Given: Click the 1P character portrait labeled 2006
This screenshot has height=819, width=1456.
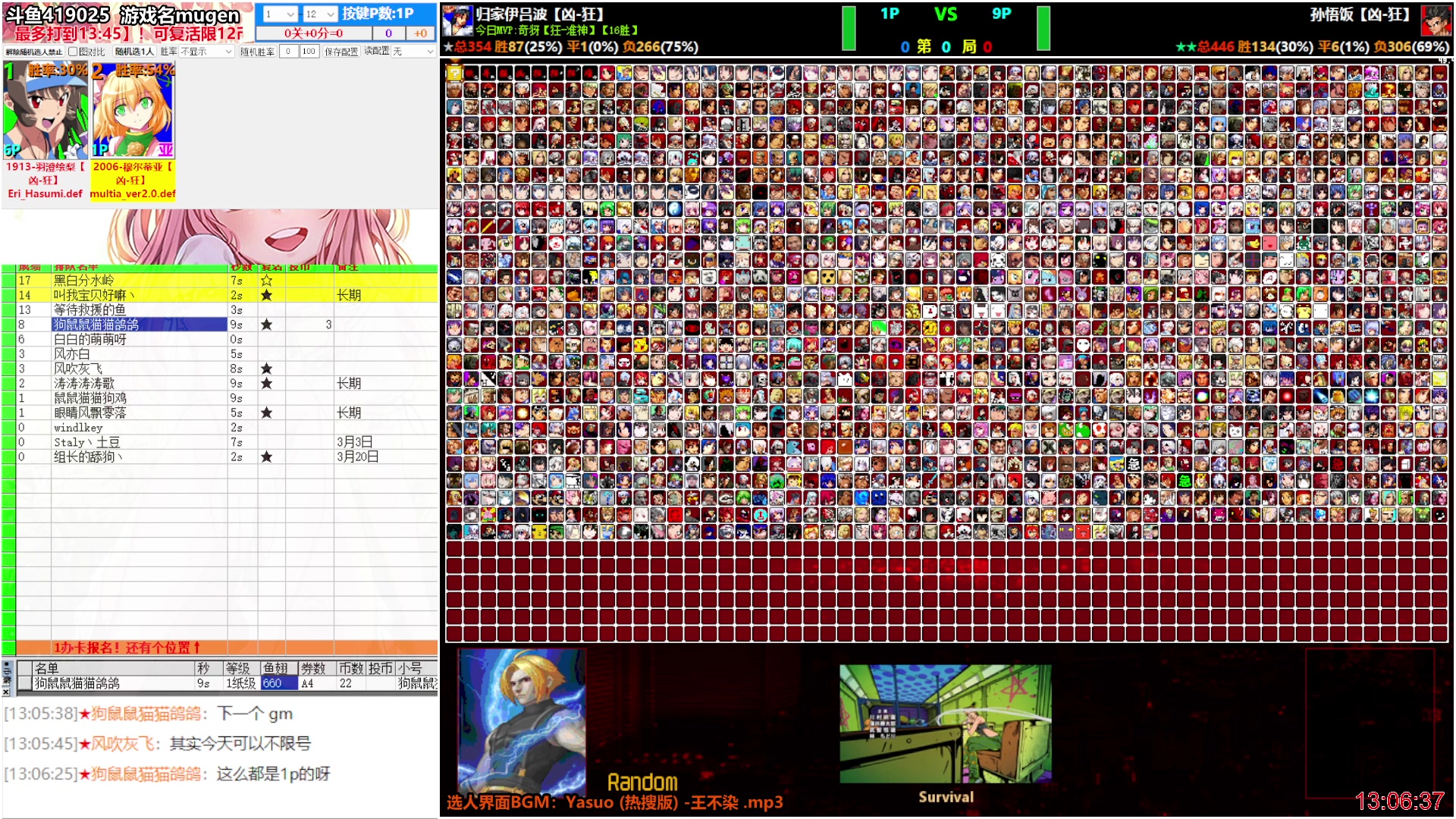Looking at the screenshot, I should (x=133, y=111).
